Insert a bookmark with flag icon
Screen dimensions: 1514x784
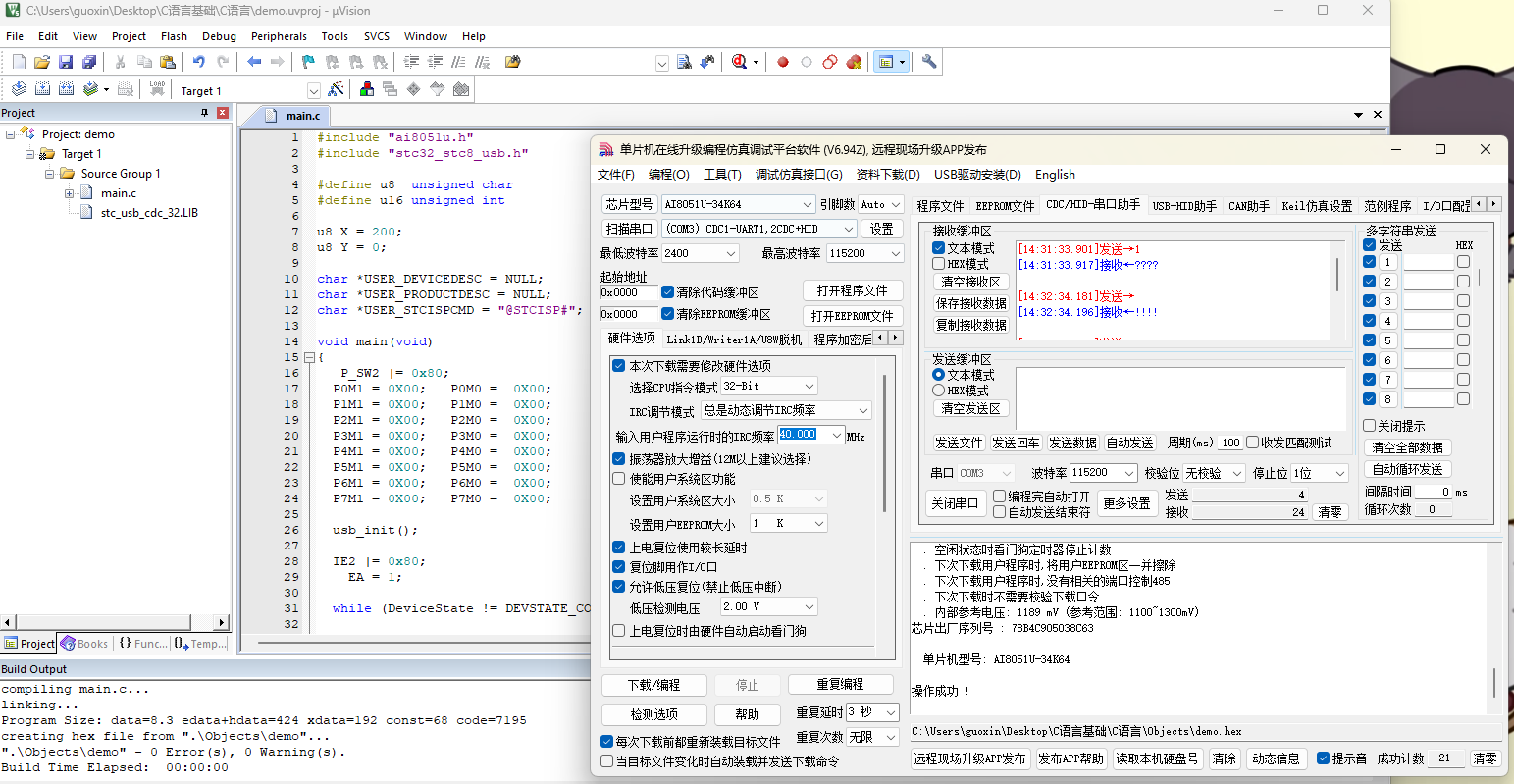coord(308,62)
